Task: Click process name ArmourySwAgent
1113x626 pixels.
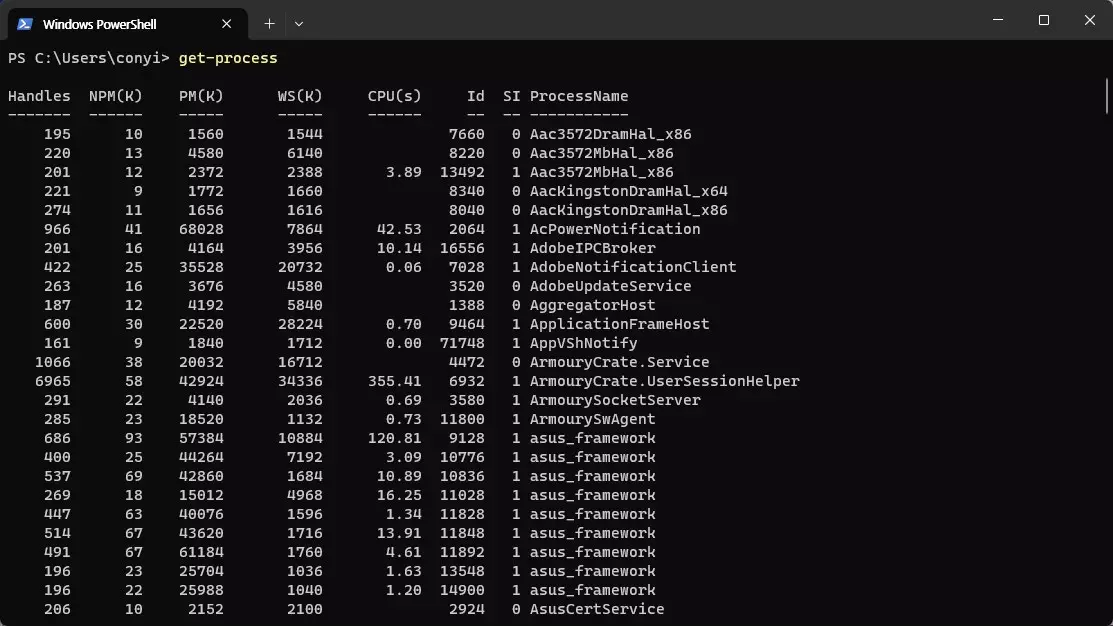Action: coord(593,419)
